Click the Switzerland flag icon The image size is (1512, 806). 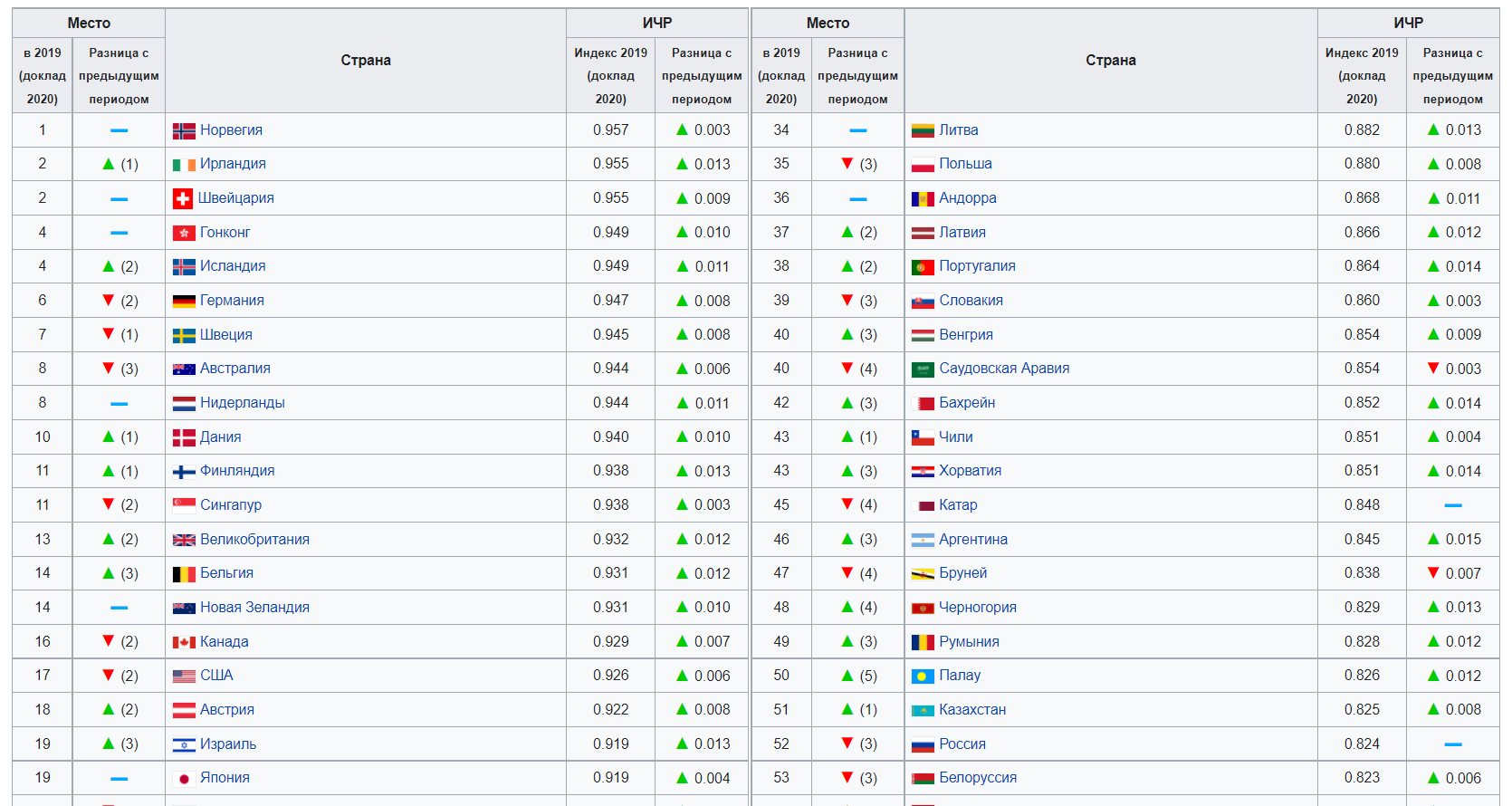pos(183,198)
